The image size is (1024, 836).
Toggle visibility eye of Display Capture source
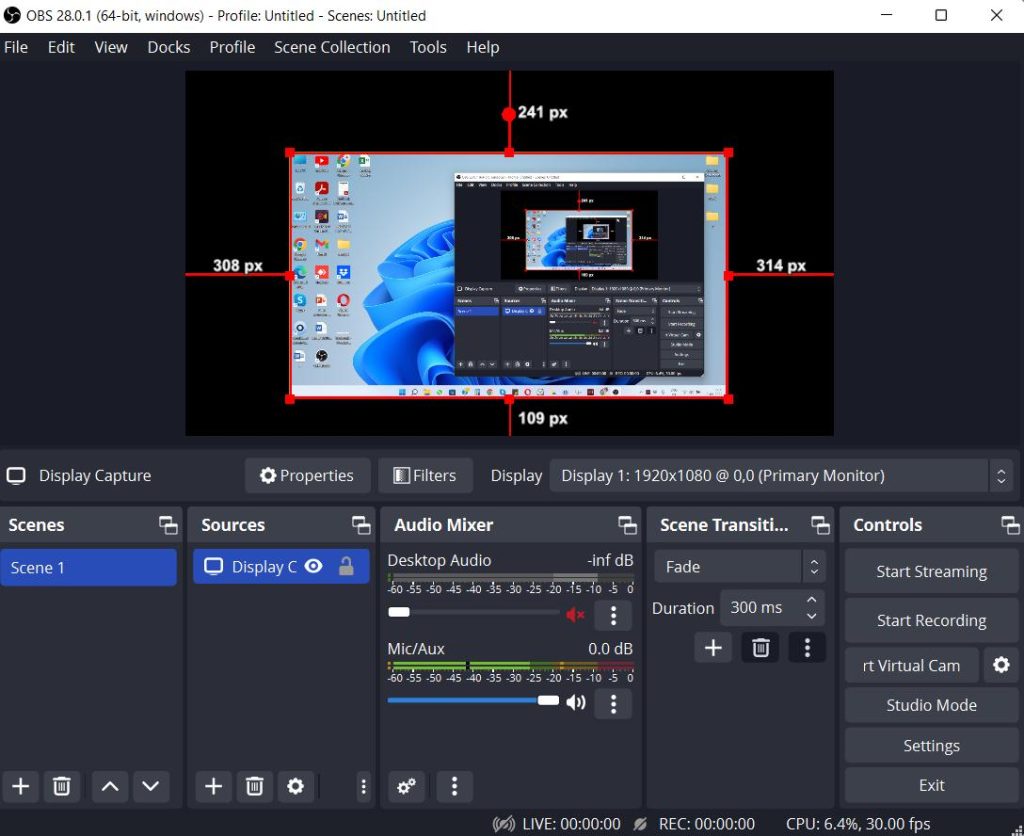pos(313,566)
